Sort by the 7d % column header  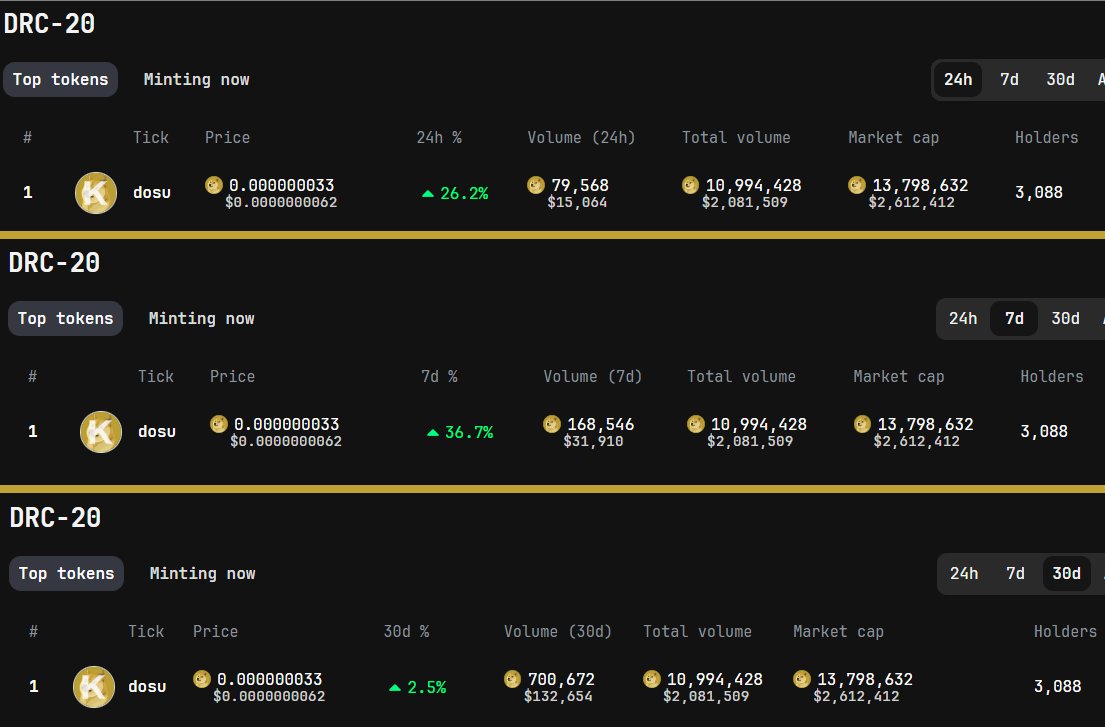point(440,376)
